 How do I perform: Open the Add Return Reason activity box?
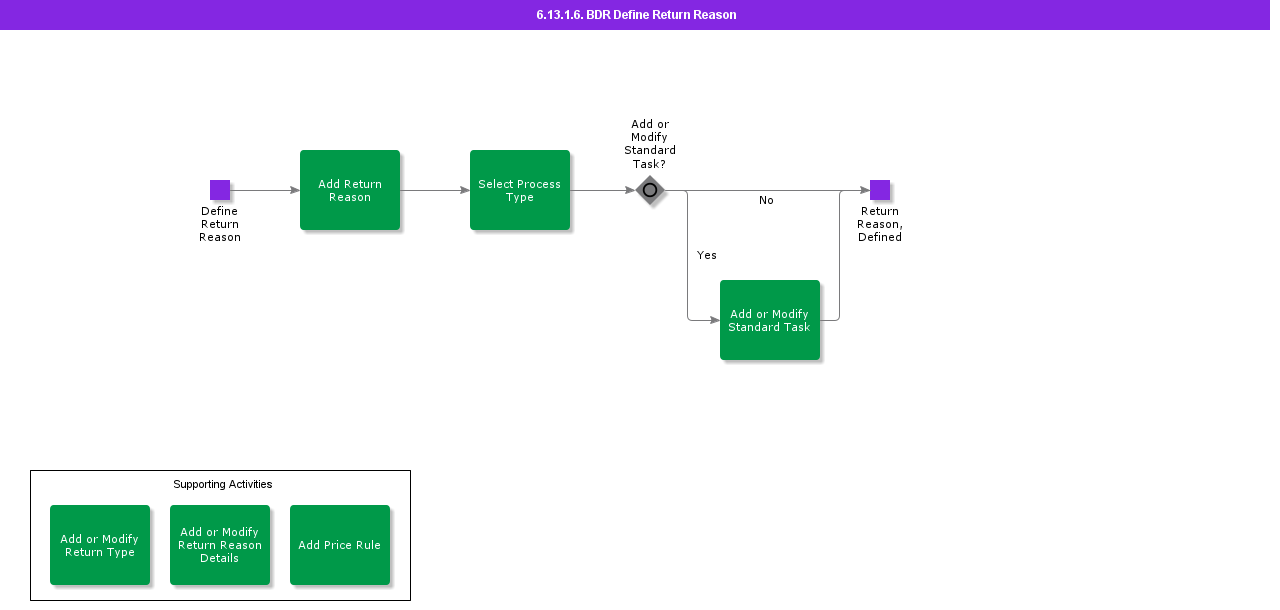[350, 190]
